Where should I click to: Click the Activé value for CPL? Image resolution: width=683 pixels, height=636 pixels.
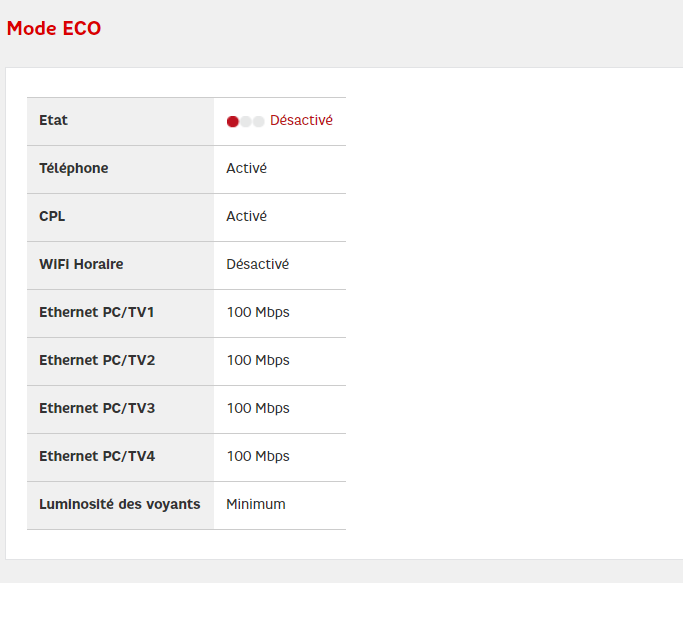pyautogui.click(x=246, y=216)
